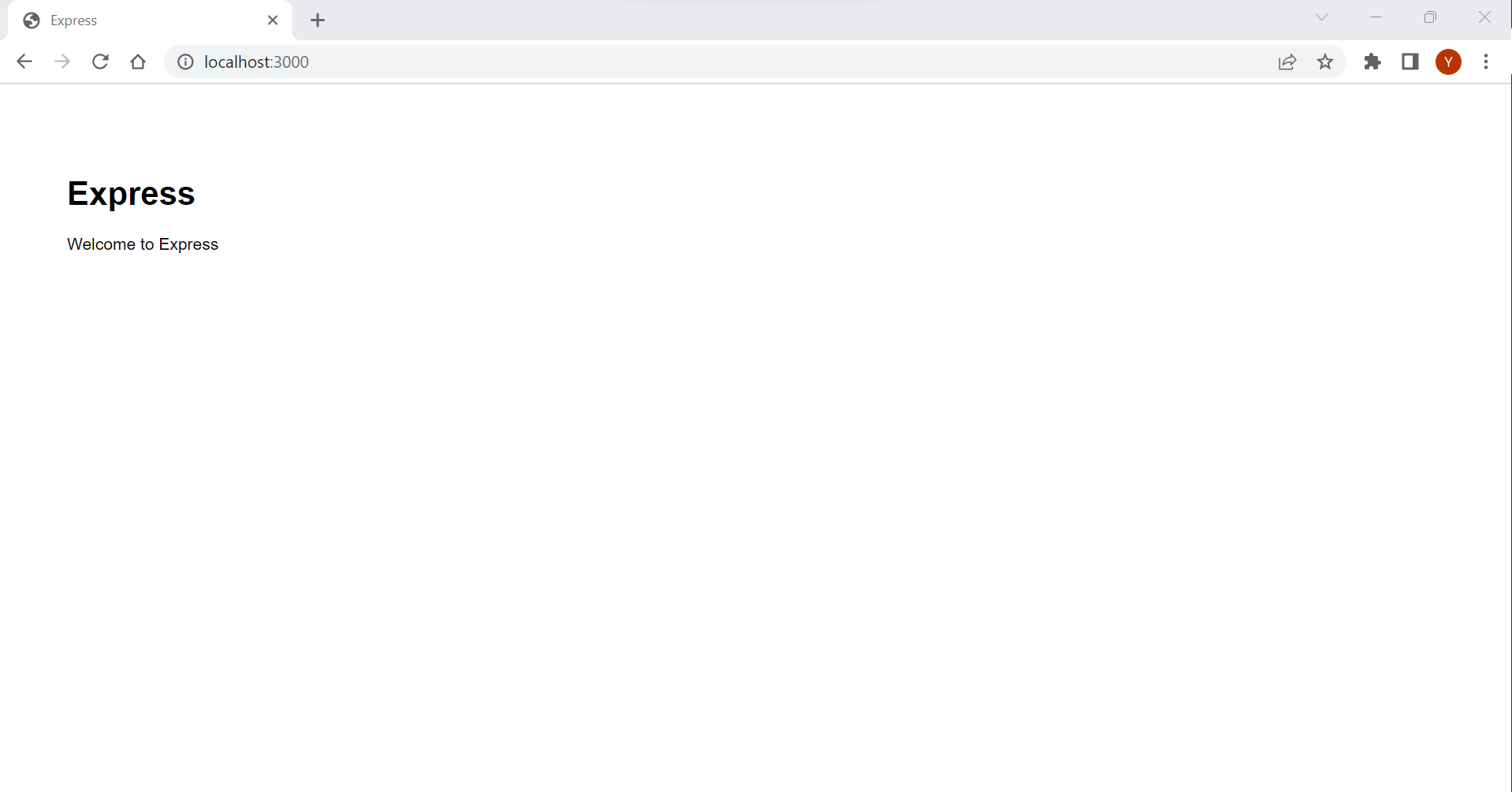The height and width of the screenshot is (792, 1512).
Task: Click the Express heading text
Action: click(x=131, y=194)
